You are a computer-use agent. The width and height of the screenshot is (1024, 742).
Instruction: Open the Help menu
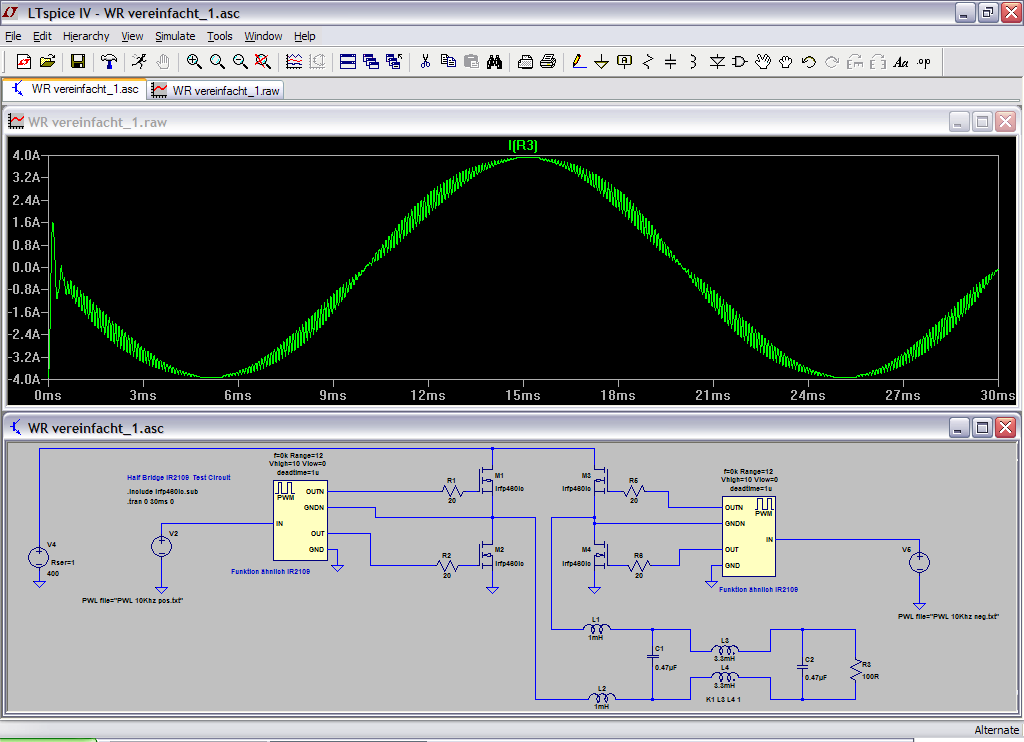304,36
